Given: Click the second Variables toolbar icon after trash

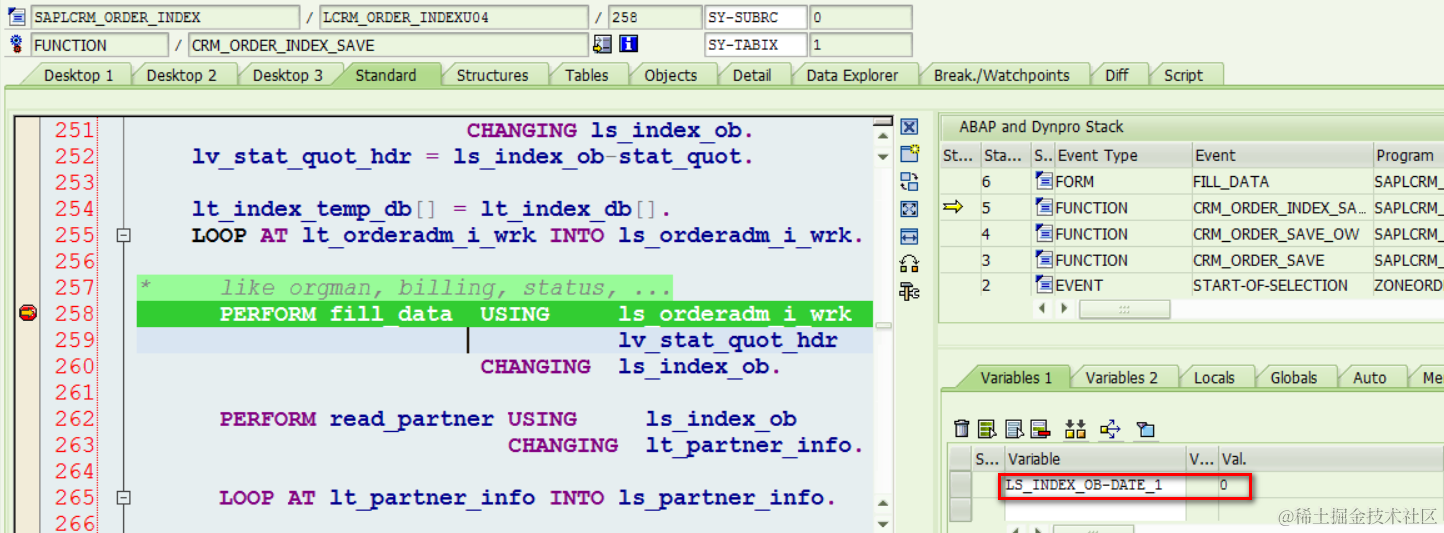Looking at the screenshot, I should (988, 429).
